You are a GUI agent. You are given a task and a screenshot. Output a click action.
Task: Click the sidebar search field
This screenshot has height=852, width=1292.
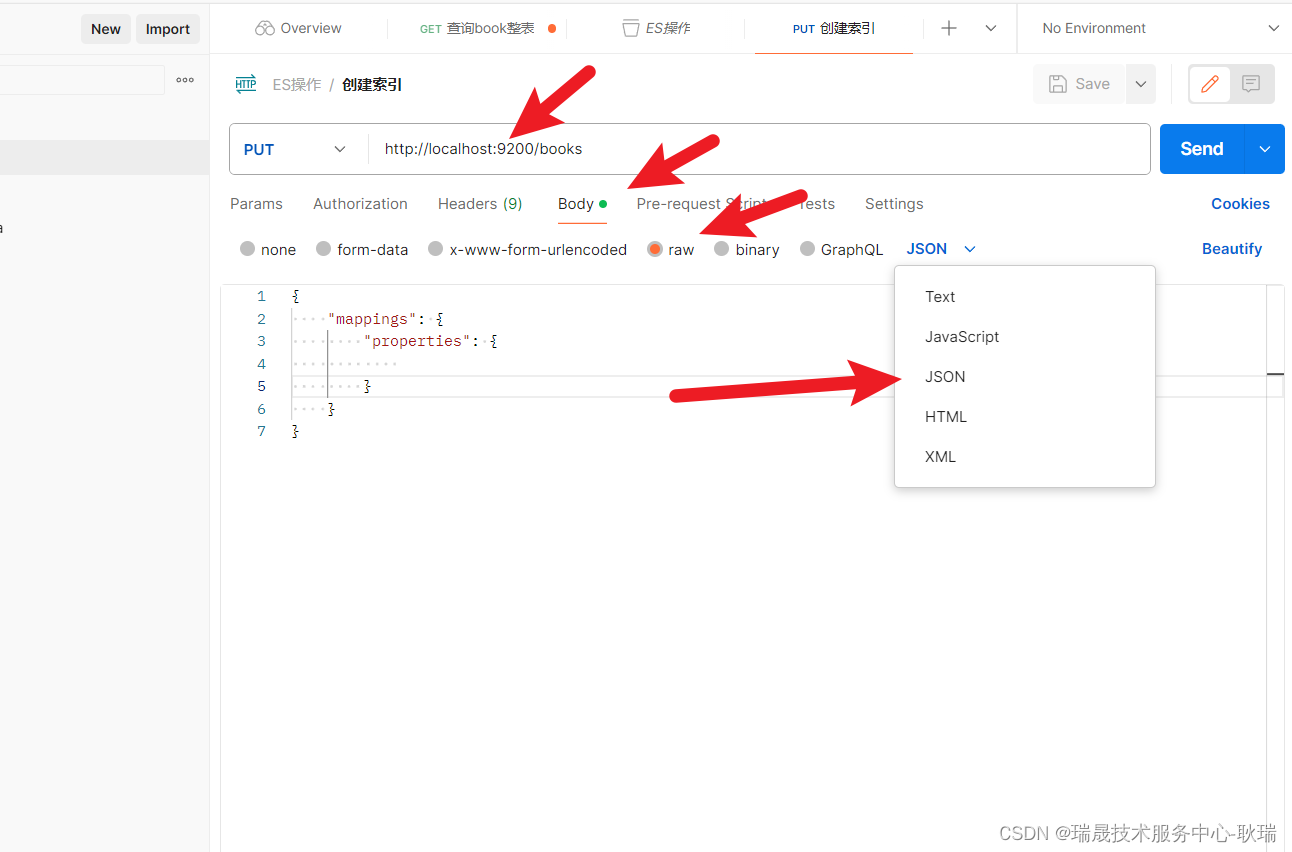(82, 80)
